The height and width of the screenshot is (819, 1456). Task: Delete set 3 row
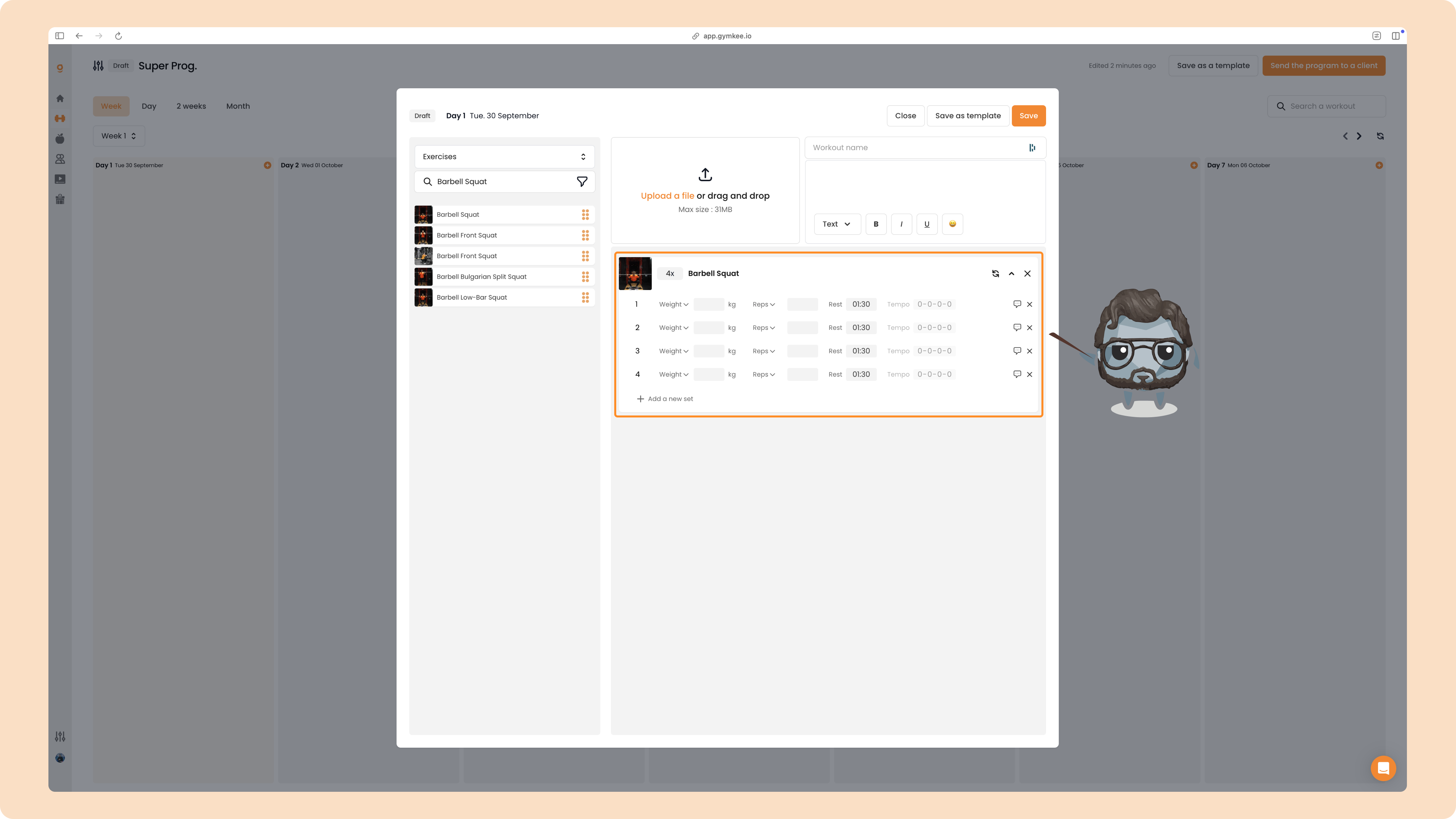point(1030,351)
